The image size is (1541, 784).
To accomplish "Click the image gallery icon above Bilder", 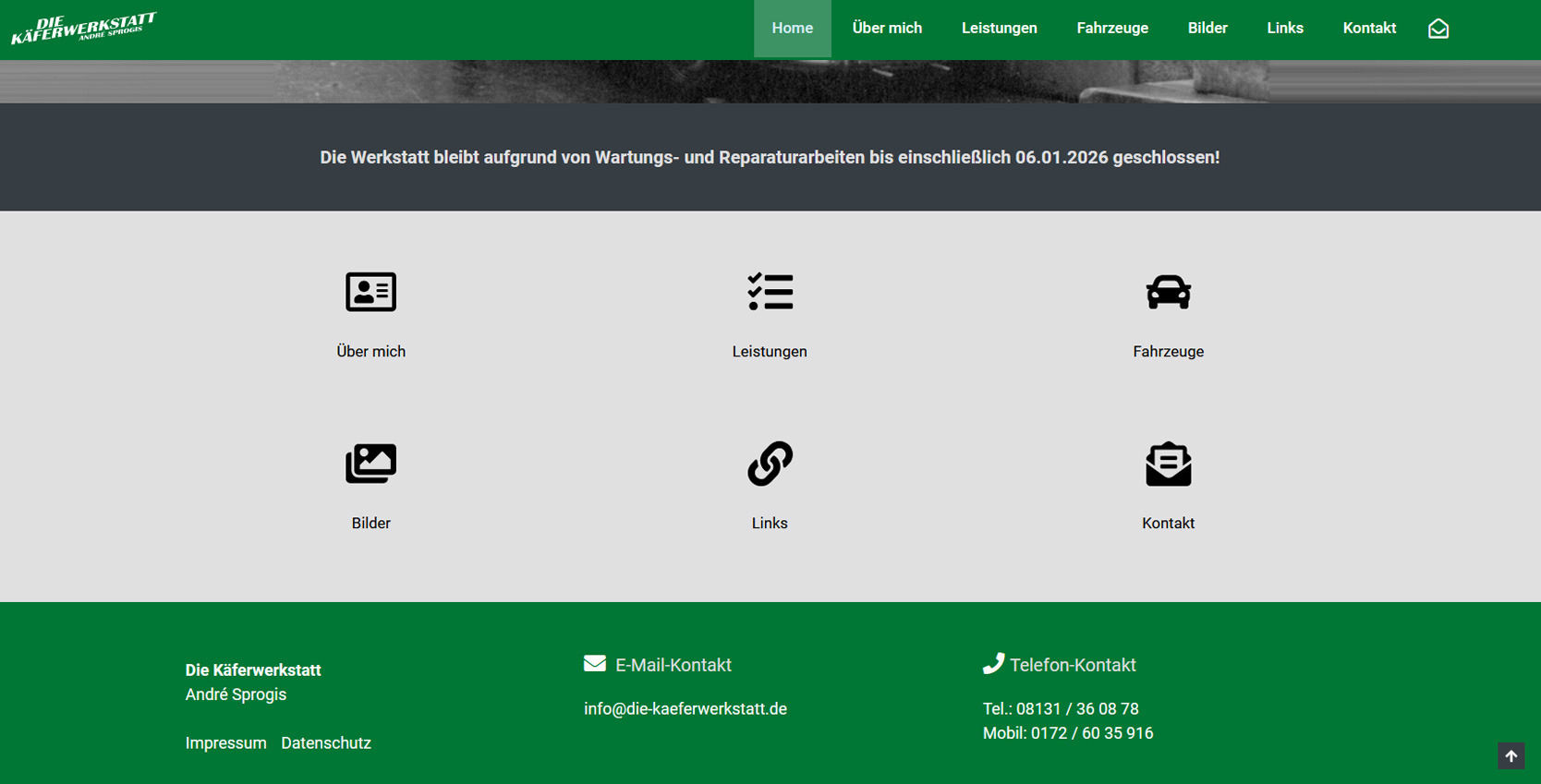I will point(370,464).
